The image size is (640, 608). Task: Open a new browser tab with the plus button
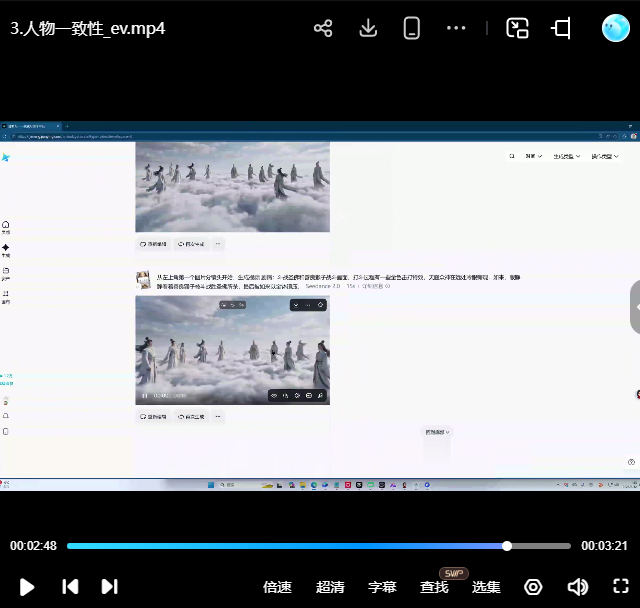pos(67,126)
